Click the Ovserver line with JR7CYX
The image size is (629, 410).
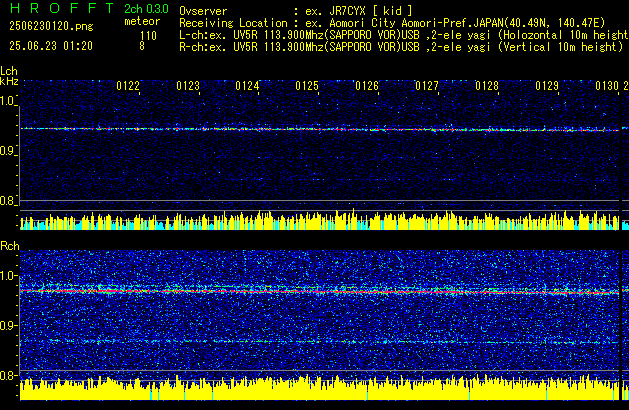296,11
